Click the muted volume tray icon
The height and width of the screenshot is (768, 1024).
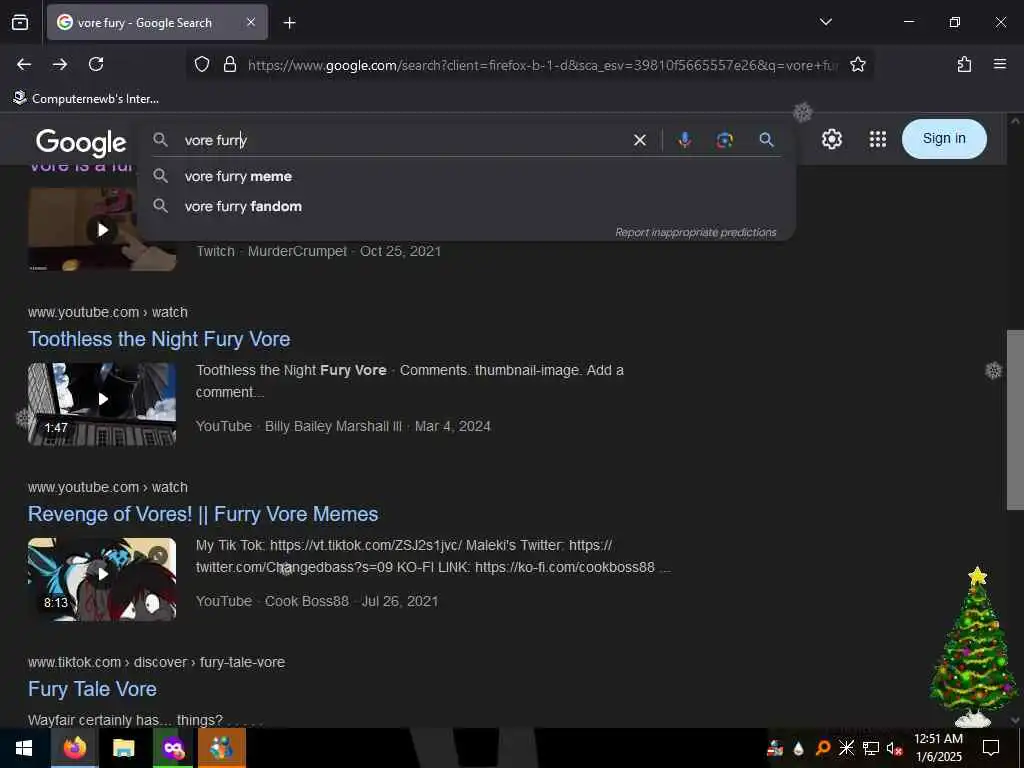(894, 748)
